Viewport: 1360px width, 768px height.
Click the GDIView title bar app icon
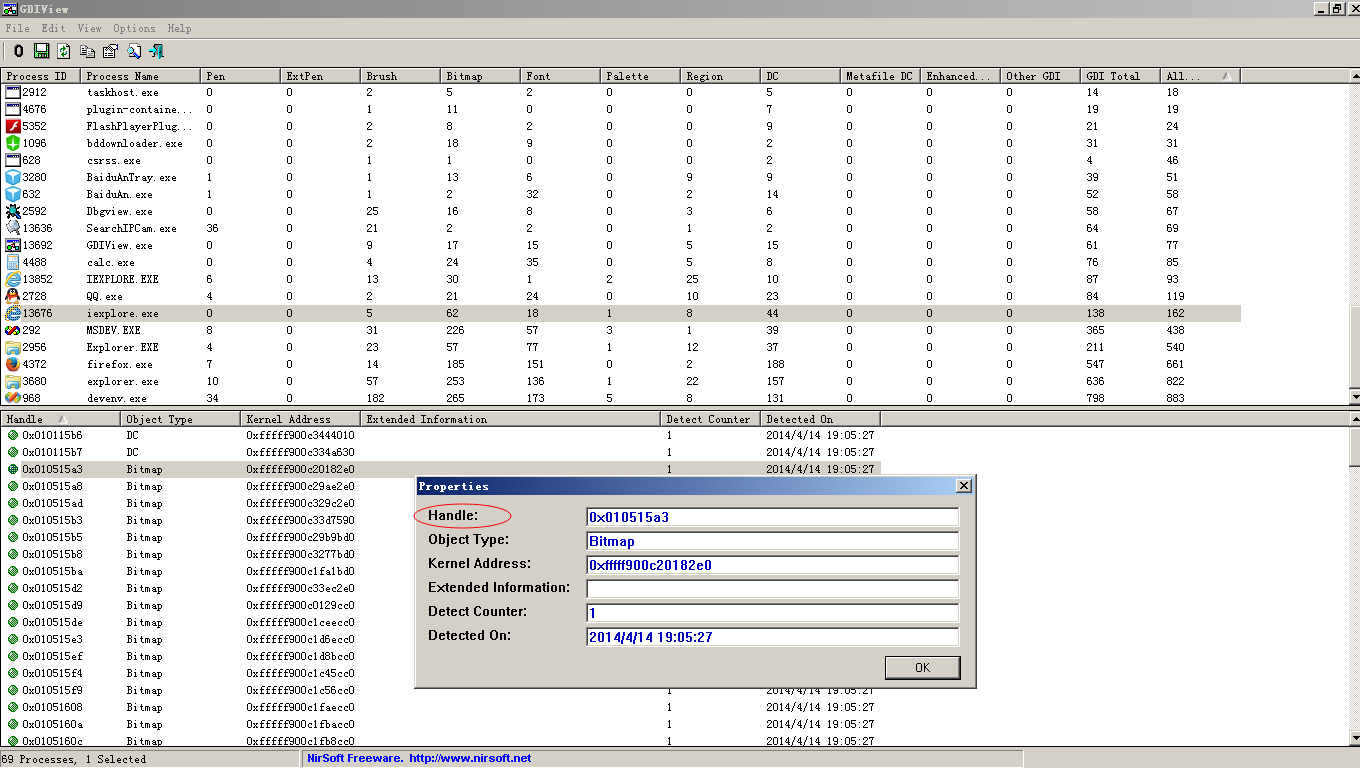(x=9, y=8)
